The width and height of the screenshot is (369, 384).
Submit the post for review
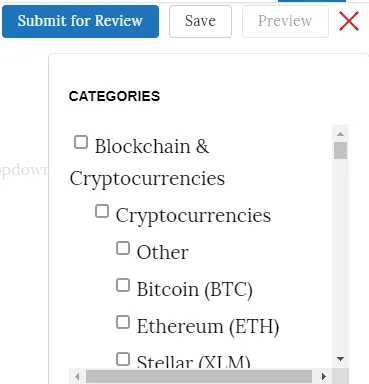tap(80, 21)
